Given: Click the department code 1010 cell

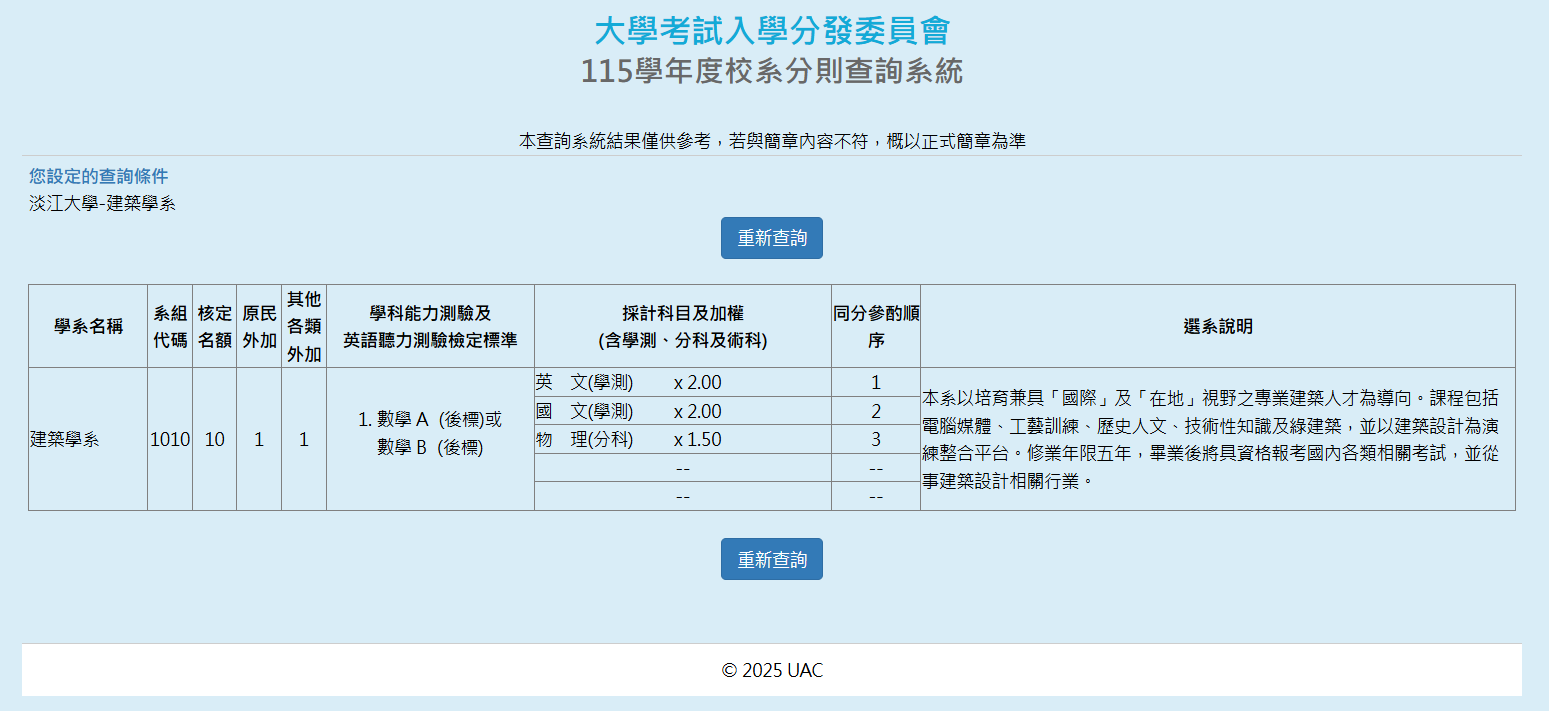Looking at the screenshot, I should [170, 439].
